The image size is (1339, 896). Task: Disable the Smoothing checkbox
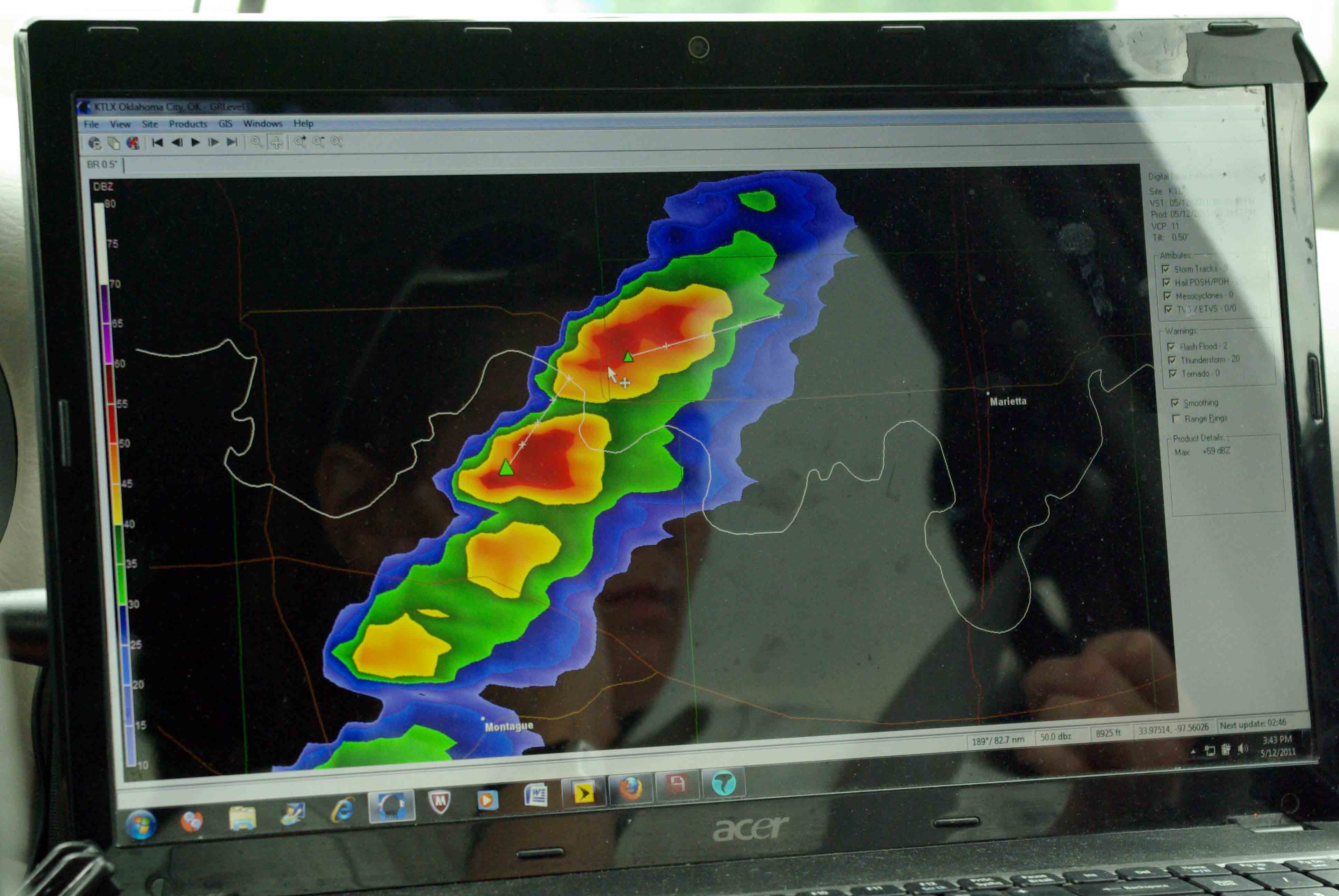(1175, 403)
